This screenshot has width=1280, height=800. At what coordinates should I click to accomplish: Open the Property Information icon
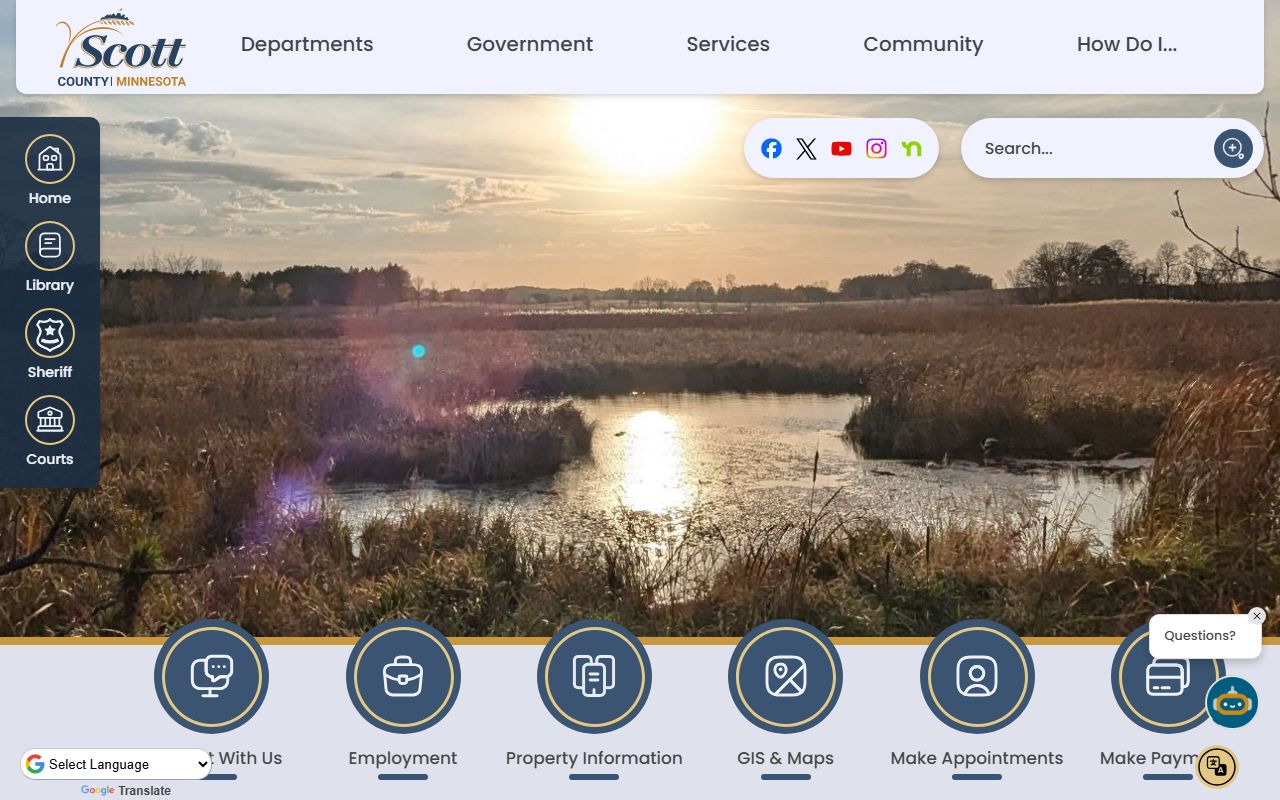594,677
